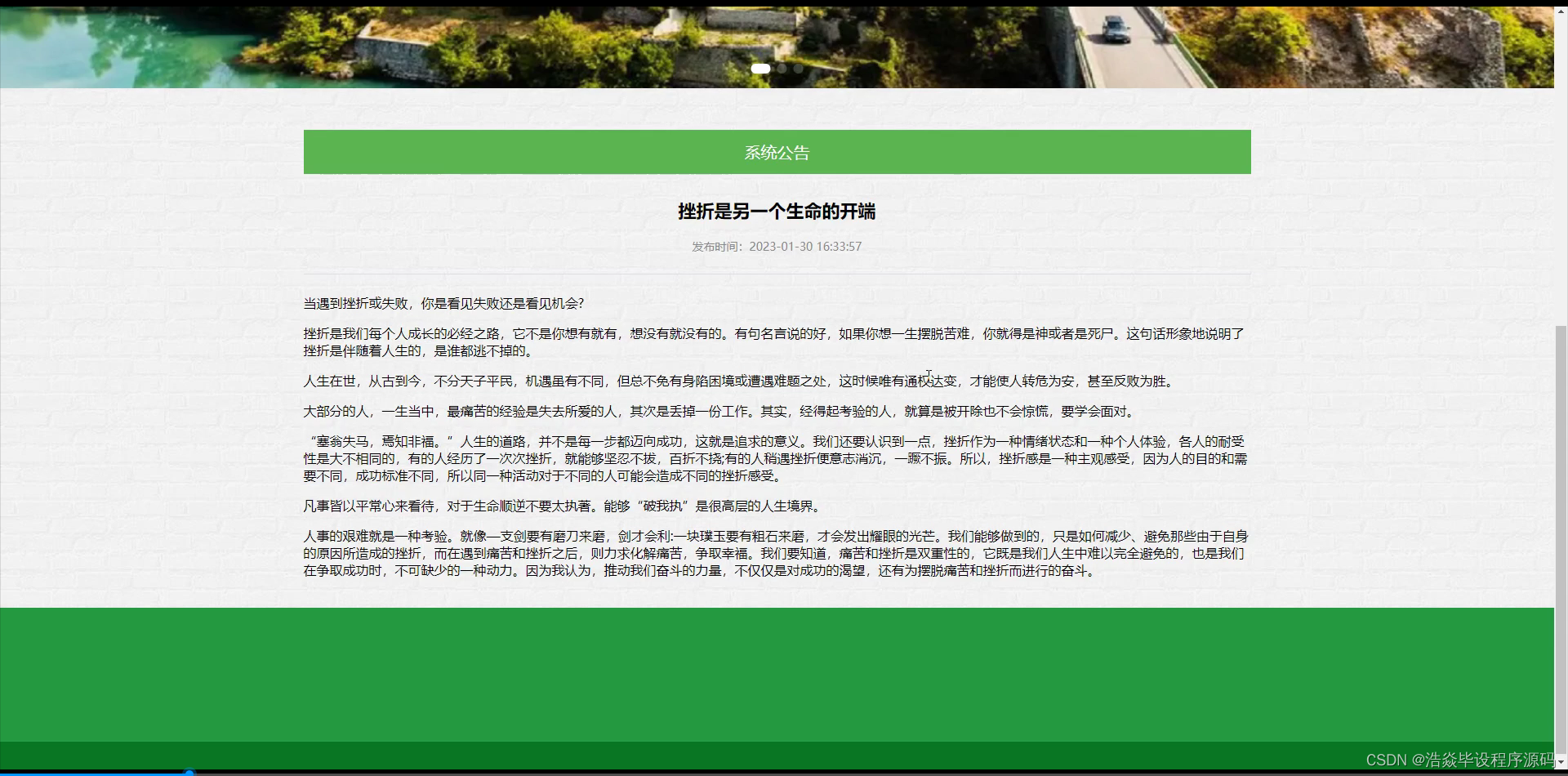1568x776 pixels.
Task: Select the third carousel indicator dot
Action: [x=799, y=69]
